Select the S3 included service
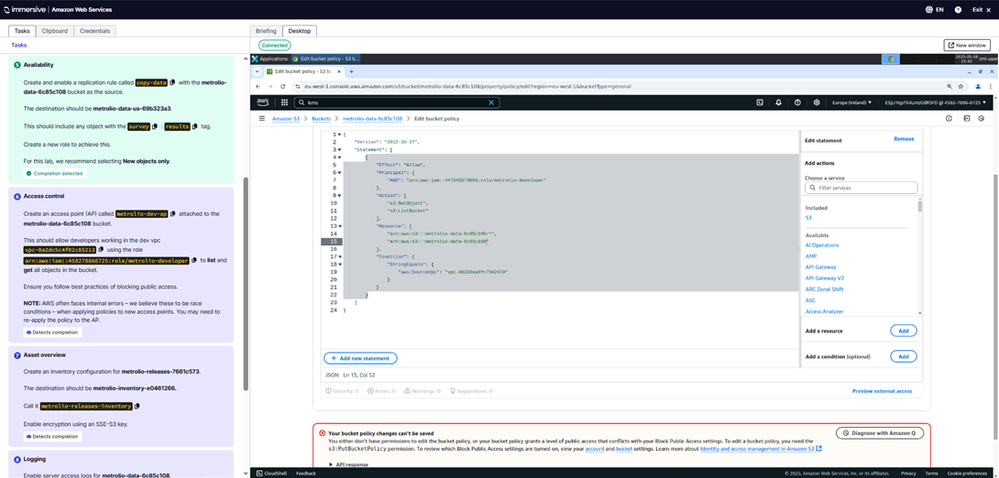This screenshot has width=999, height=478. (x=809, y=218)
